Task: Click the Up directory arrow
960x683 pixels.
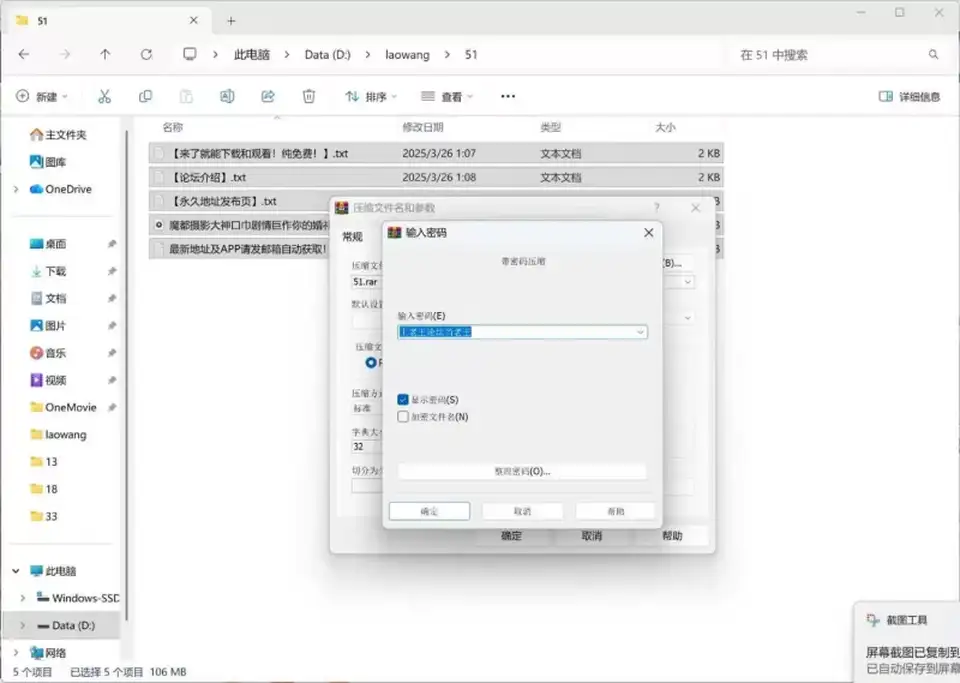Action: point(105,54)
